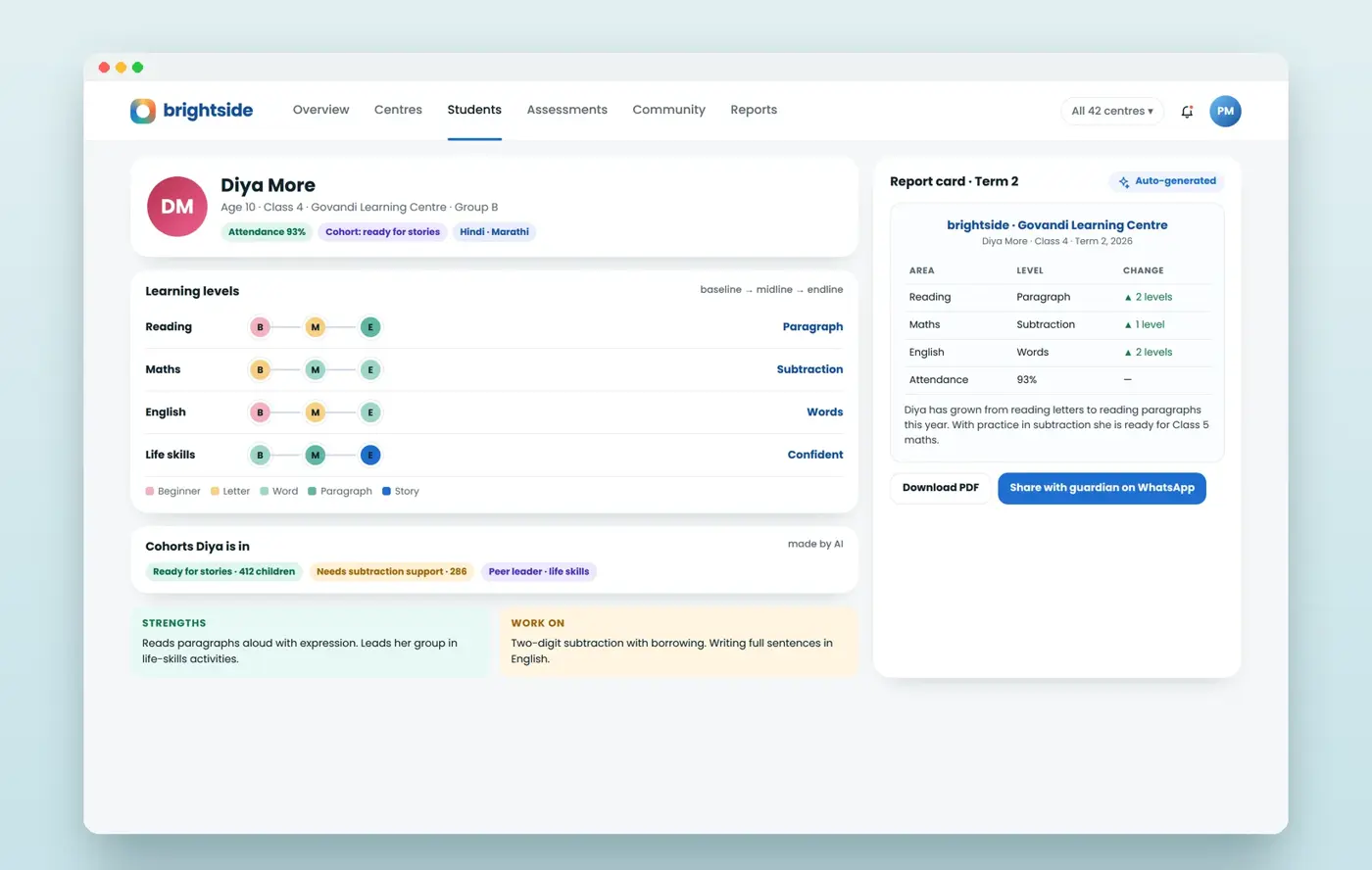Click the DM student avatar
Screen dimensions: 1372x870
pyautogui.click(x=177, y=207)
